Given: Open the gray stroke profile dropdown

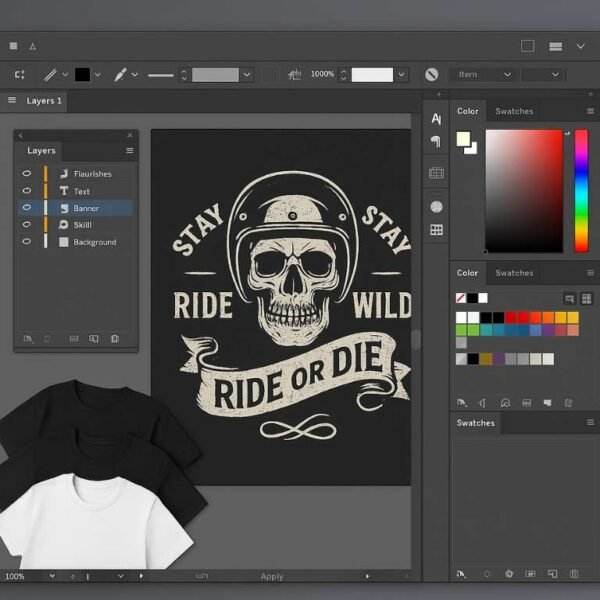Looking at the screenshot, I should coord(247,75).
